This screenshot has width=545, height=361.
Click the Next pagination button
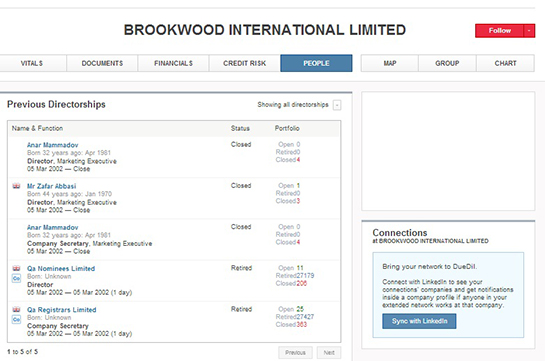click(x=329, y=353)
